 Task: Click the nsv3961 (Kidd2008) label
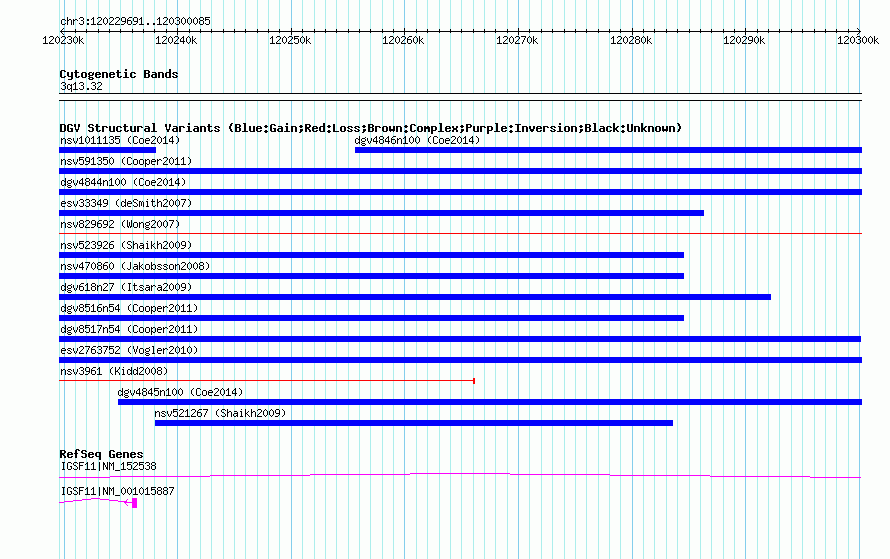tap(114, 371)
